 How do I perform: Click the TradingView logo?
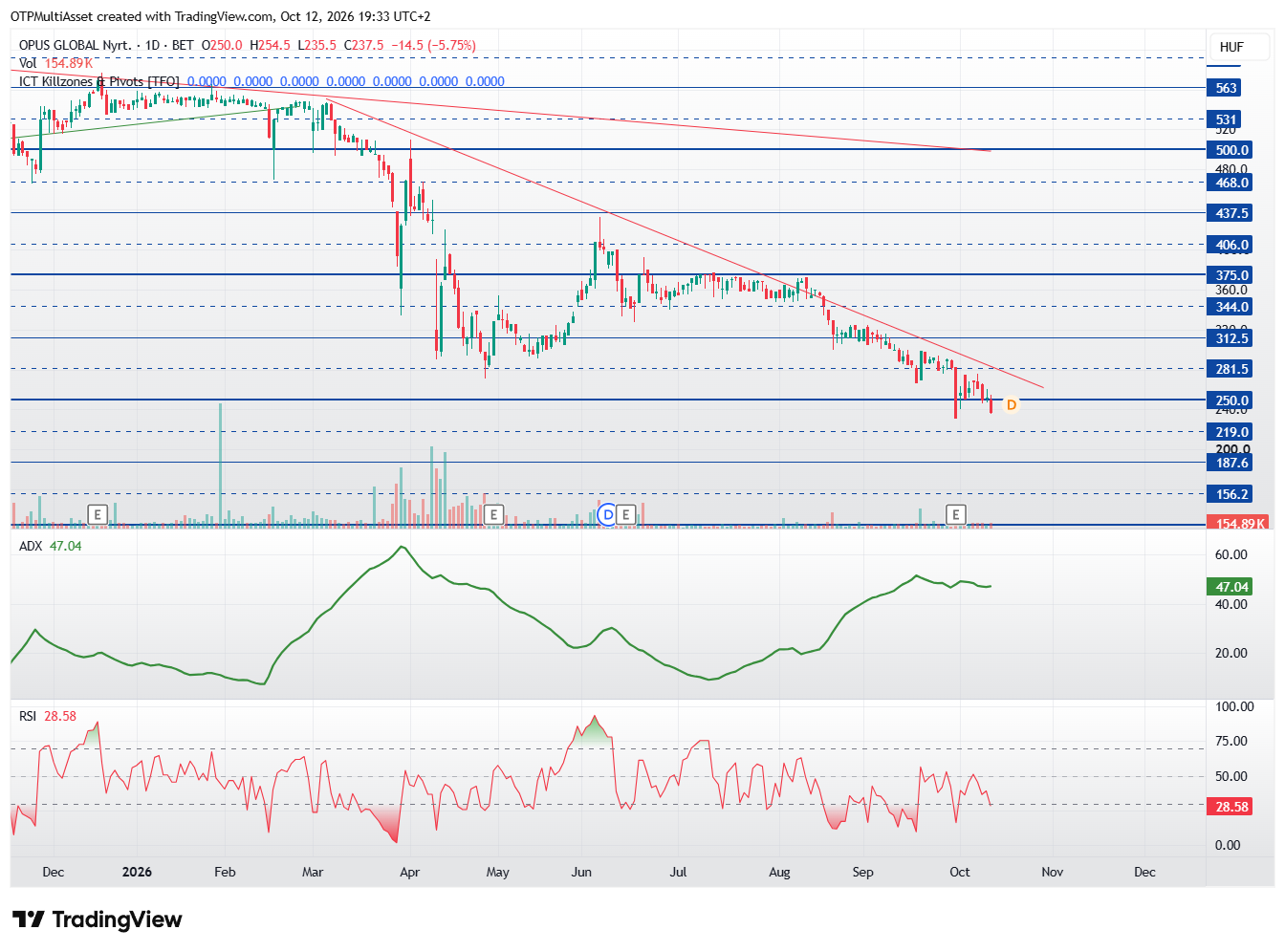(97, 920)
